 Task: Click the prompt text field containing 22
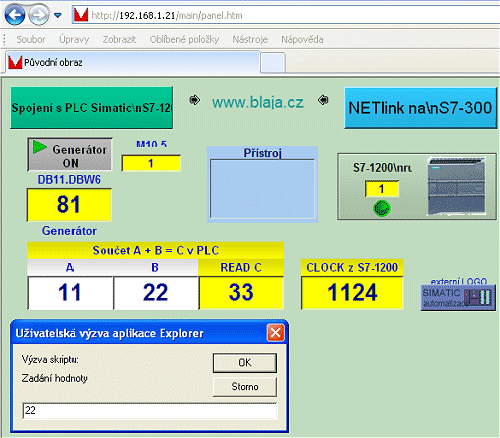[150, 410]
